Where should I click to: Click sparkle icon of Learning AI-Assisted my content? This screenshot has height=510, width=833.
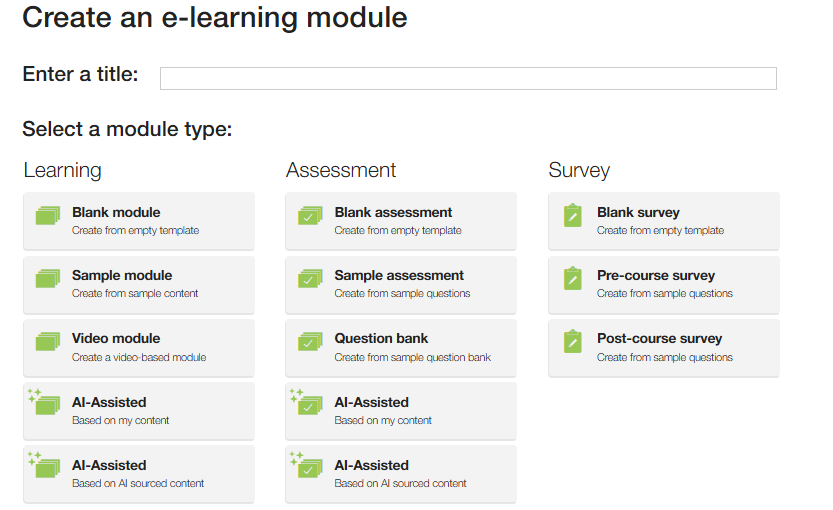pyautogui.click(x=35, y=394)
